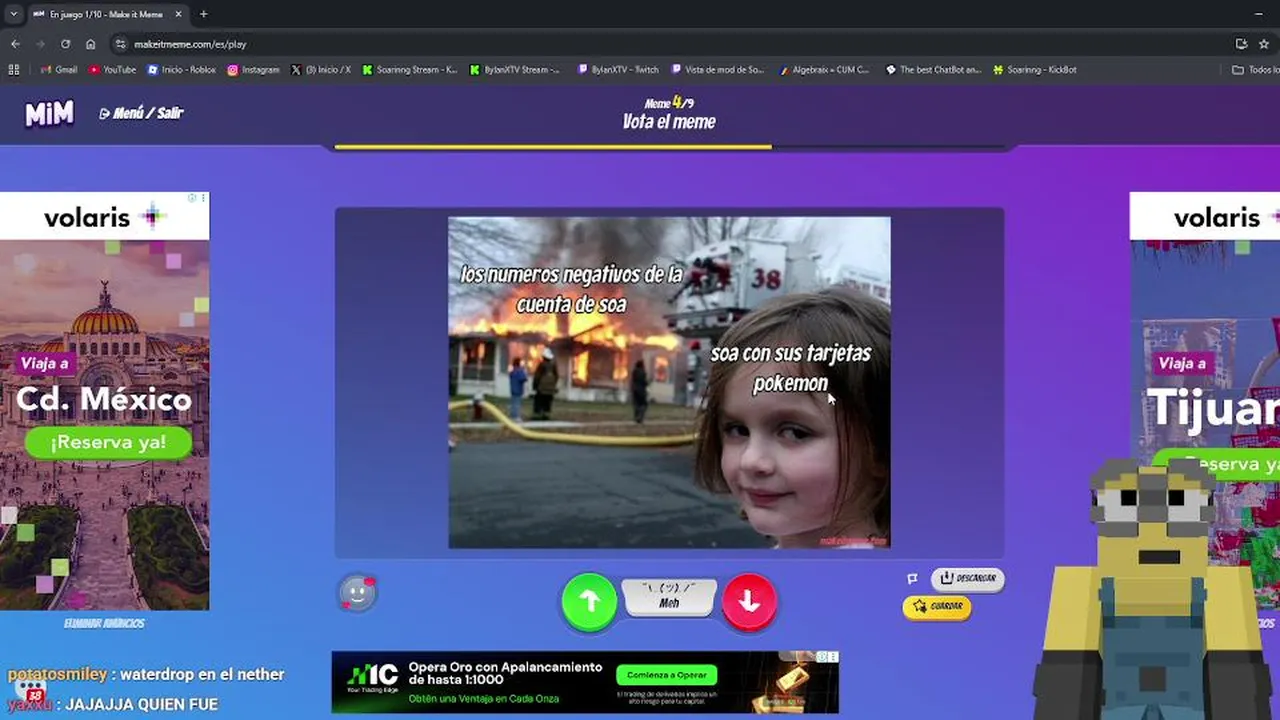The image size is (1280, 720).
Task: Open the Todos los bookmarks folder
Action: coord(1255,70)
